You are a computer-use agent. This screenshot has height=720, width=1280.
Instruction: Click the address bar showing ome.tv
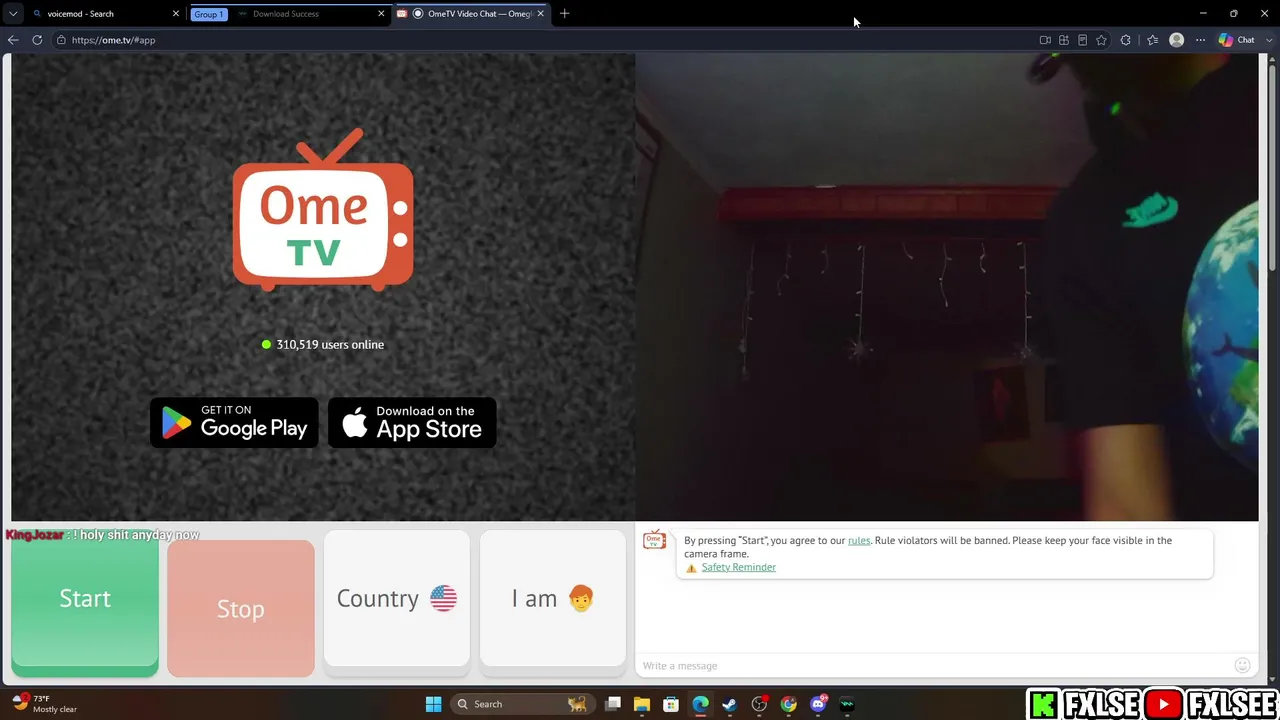tap(540, 40)
